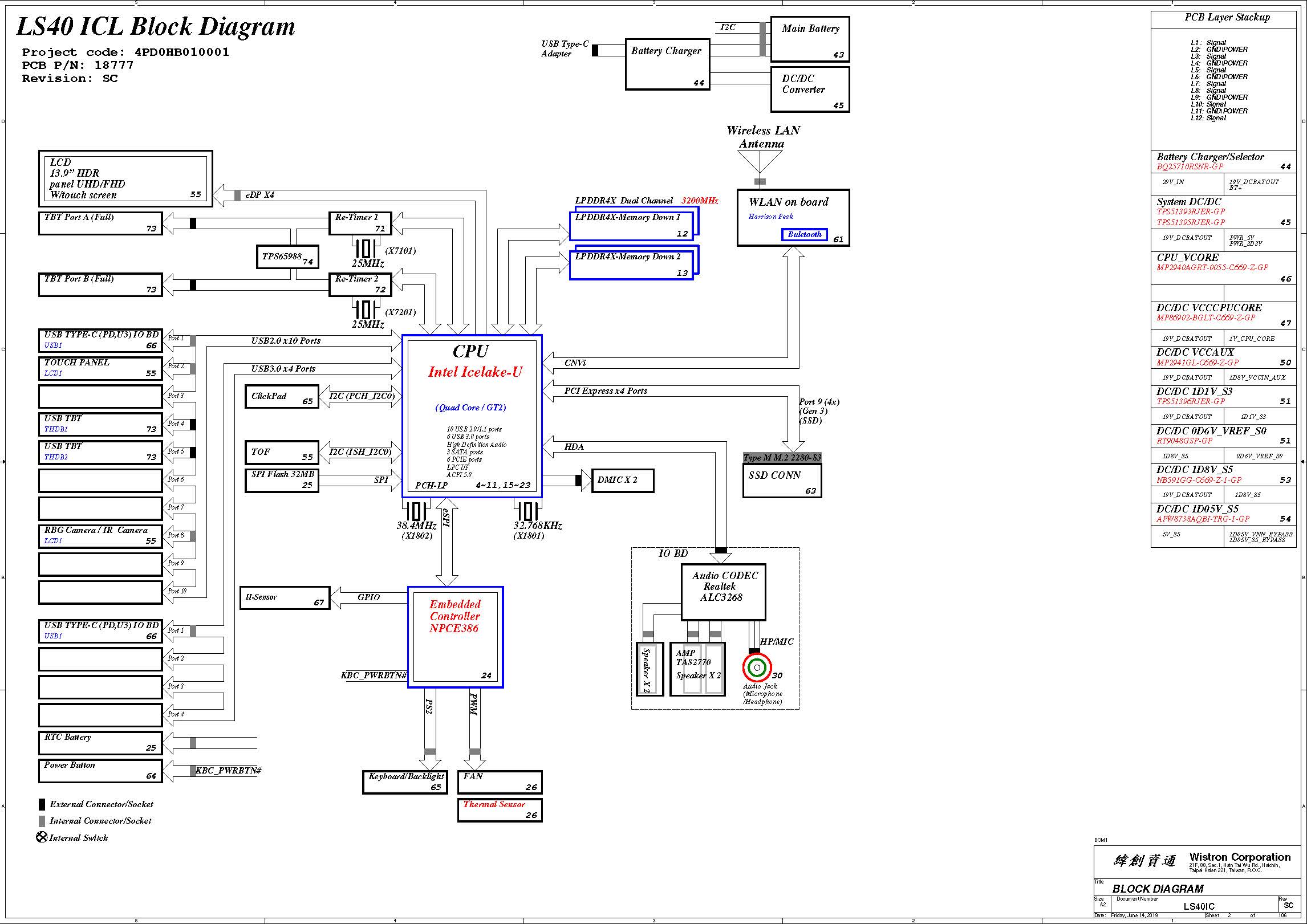Screen dimensions: 1307x924
Task: Click the TPS65988 controller block
Action: point(287,257)
